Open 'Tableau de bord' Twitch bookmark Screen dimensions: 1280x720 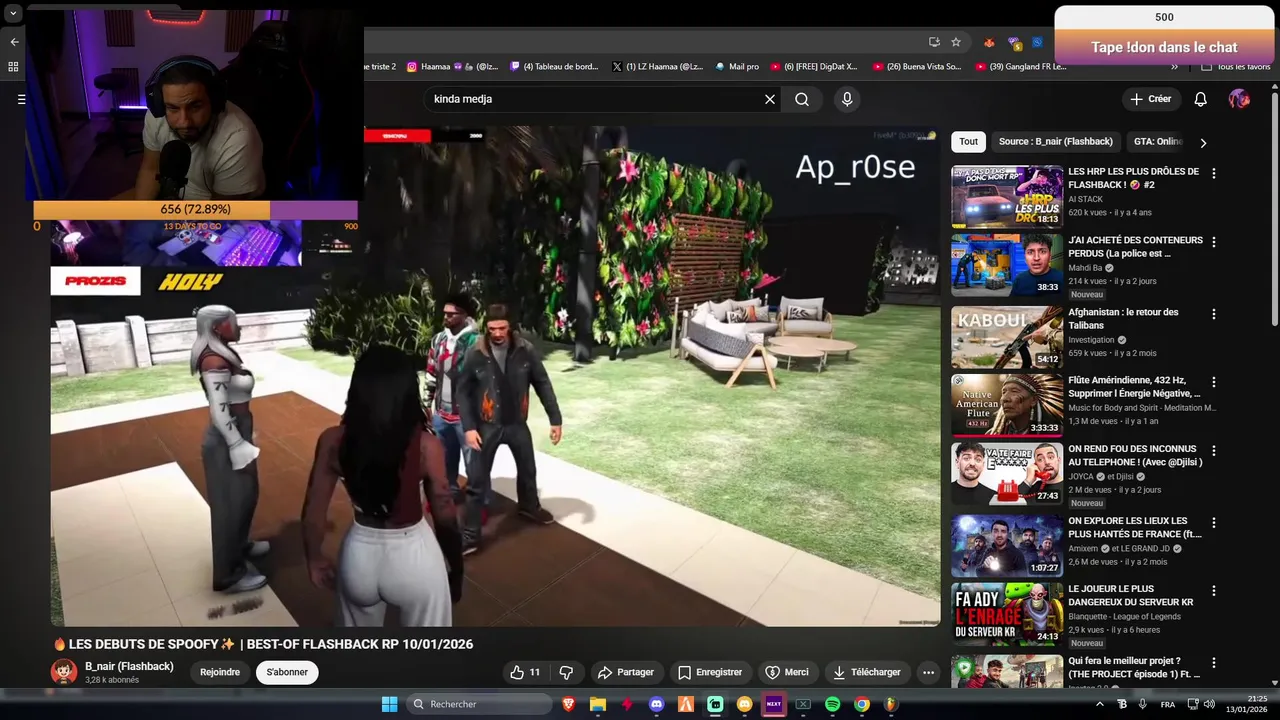coord(554,67)
